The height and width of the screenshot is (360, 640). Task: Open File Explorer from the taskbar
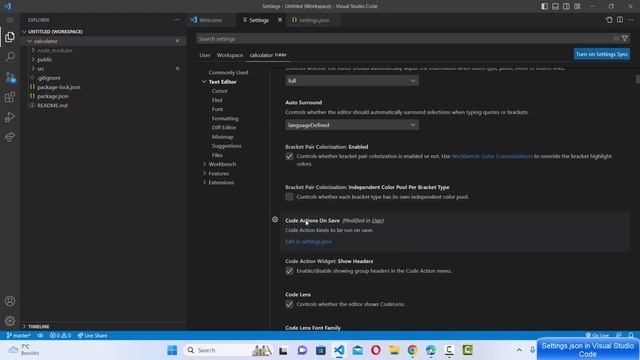(394, 350)
